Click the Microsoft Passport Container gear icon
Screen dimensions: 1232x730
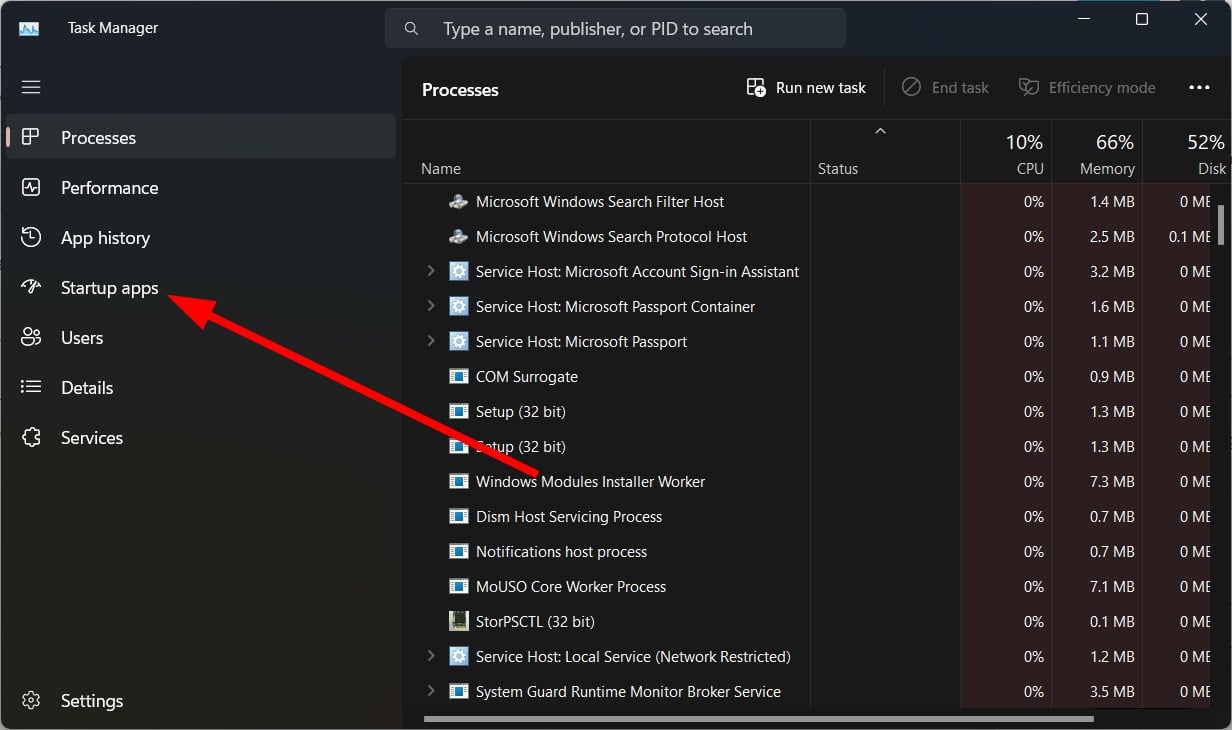[459, 306]
